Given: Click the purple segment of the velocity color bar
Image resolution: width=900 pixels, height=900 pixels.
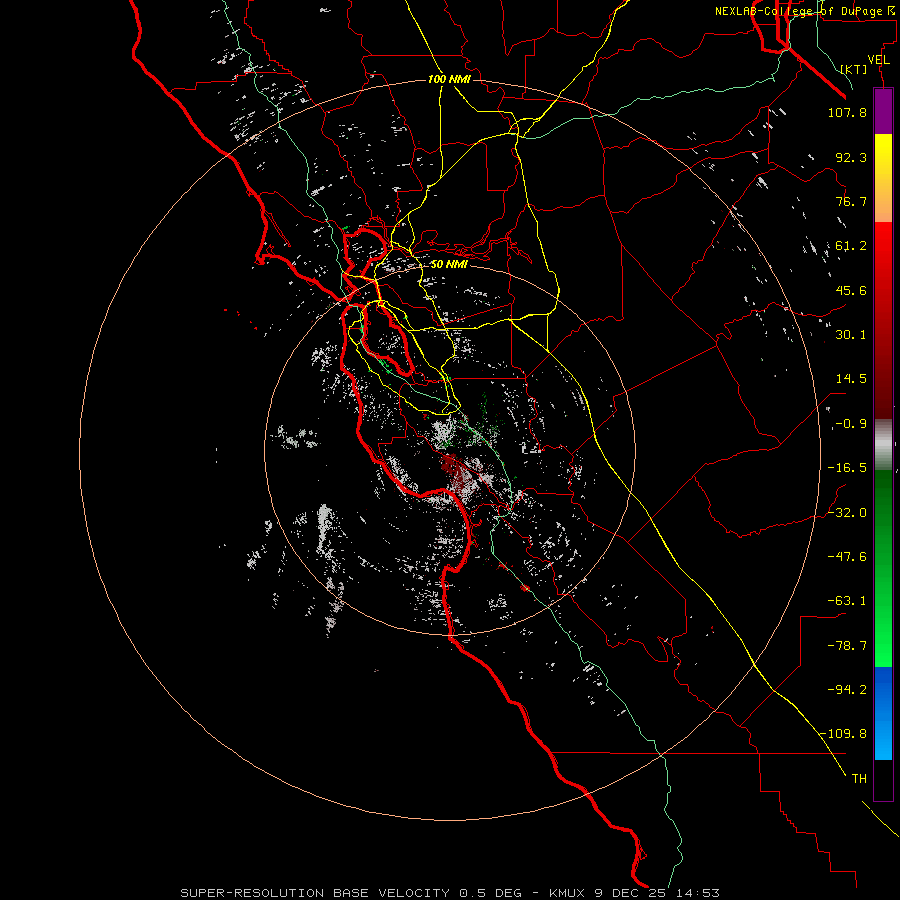Looking at the screenshot, I should (x=883, y=111).
